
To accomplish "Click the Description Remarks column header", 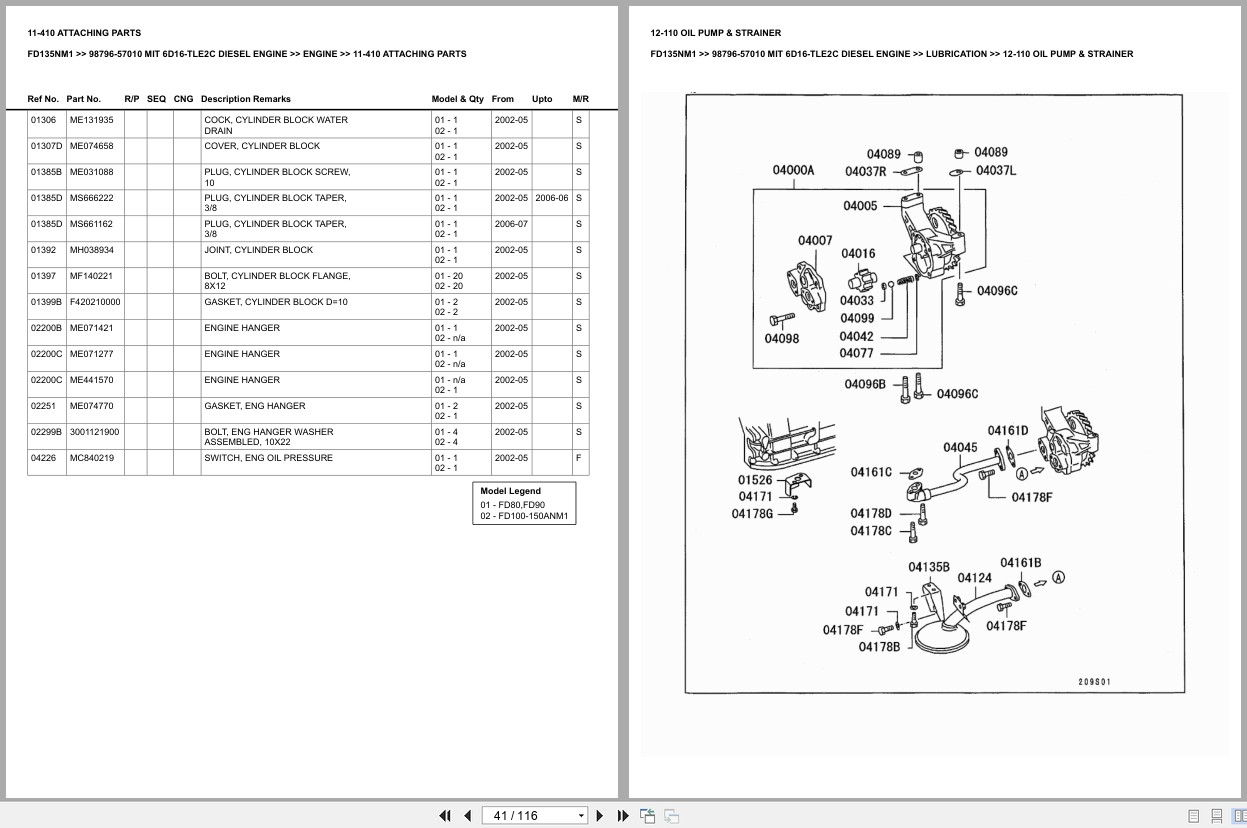I will [x=246, y=99].
